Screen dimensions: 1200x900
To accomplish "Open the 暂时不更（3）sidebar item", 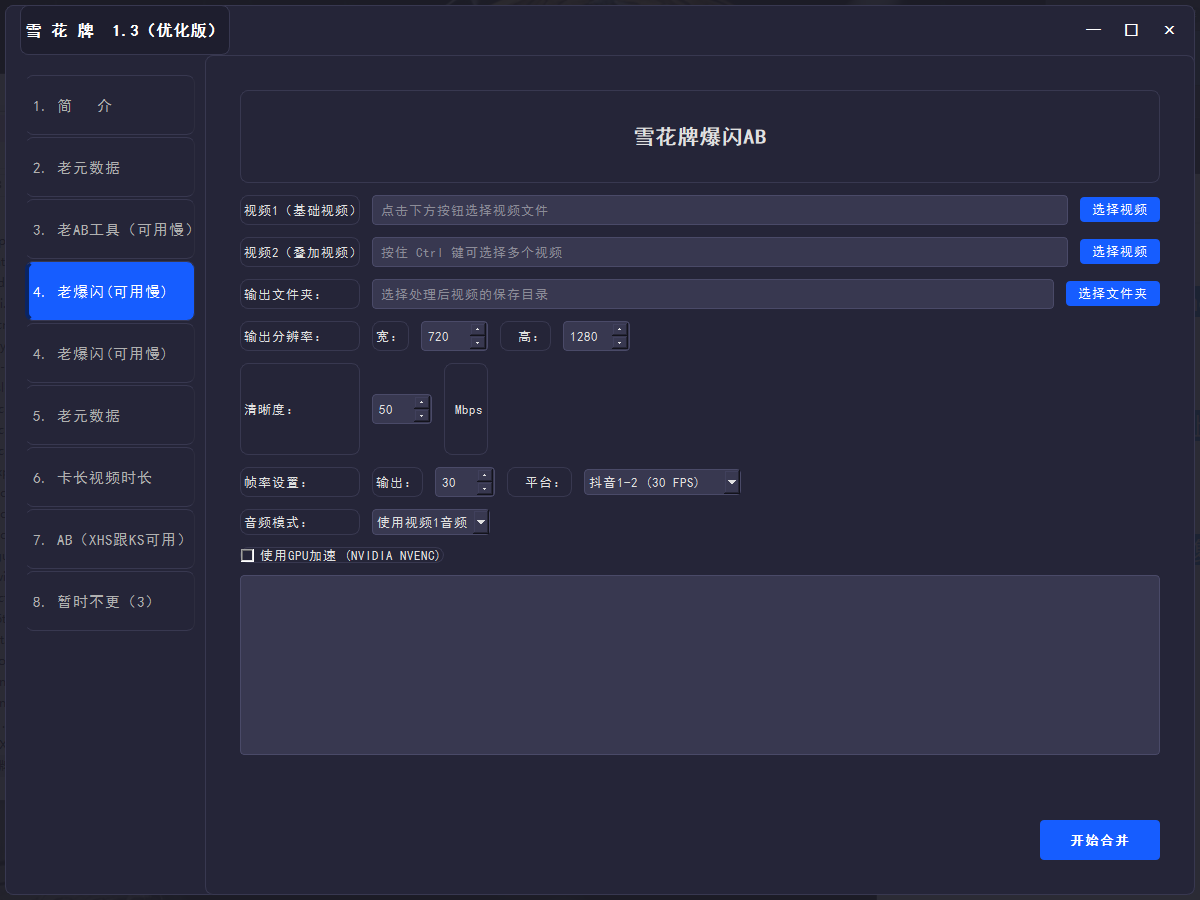I will click(x=109, y=601).
